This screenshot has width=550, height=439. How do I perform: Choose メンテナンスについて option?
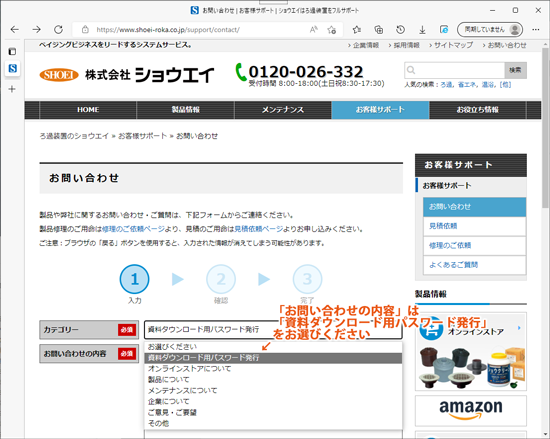[x=273, y=390]
